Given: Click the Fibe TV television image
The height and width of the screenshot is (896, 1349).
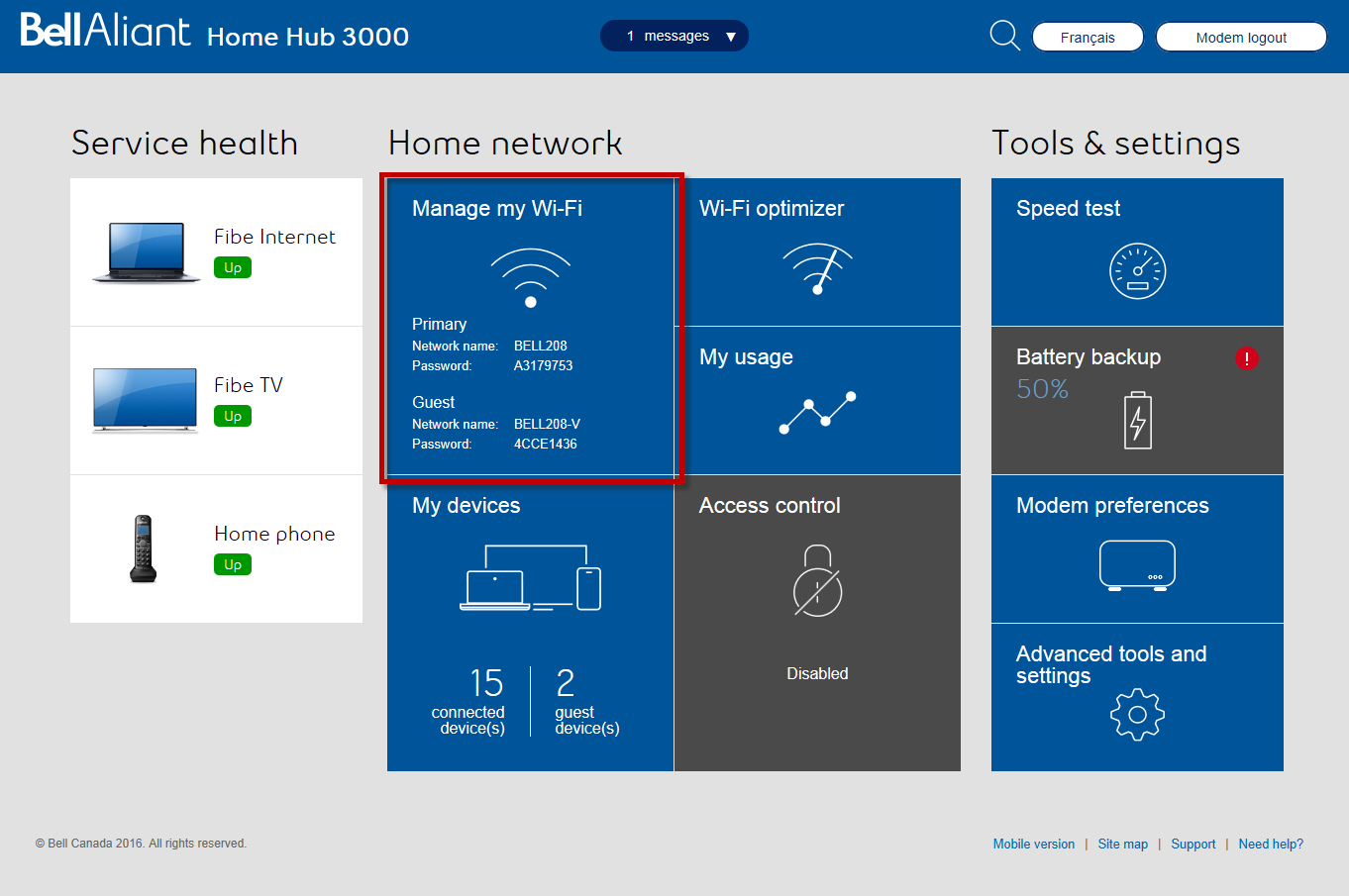Looking at the screenshot, I should coord(145,400).
